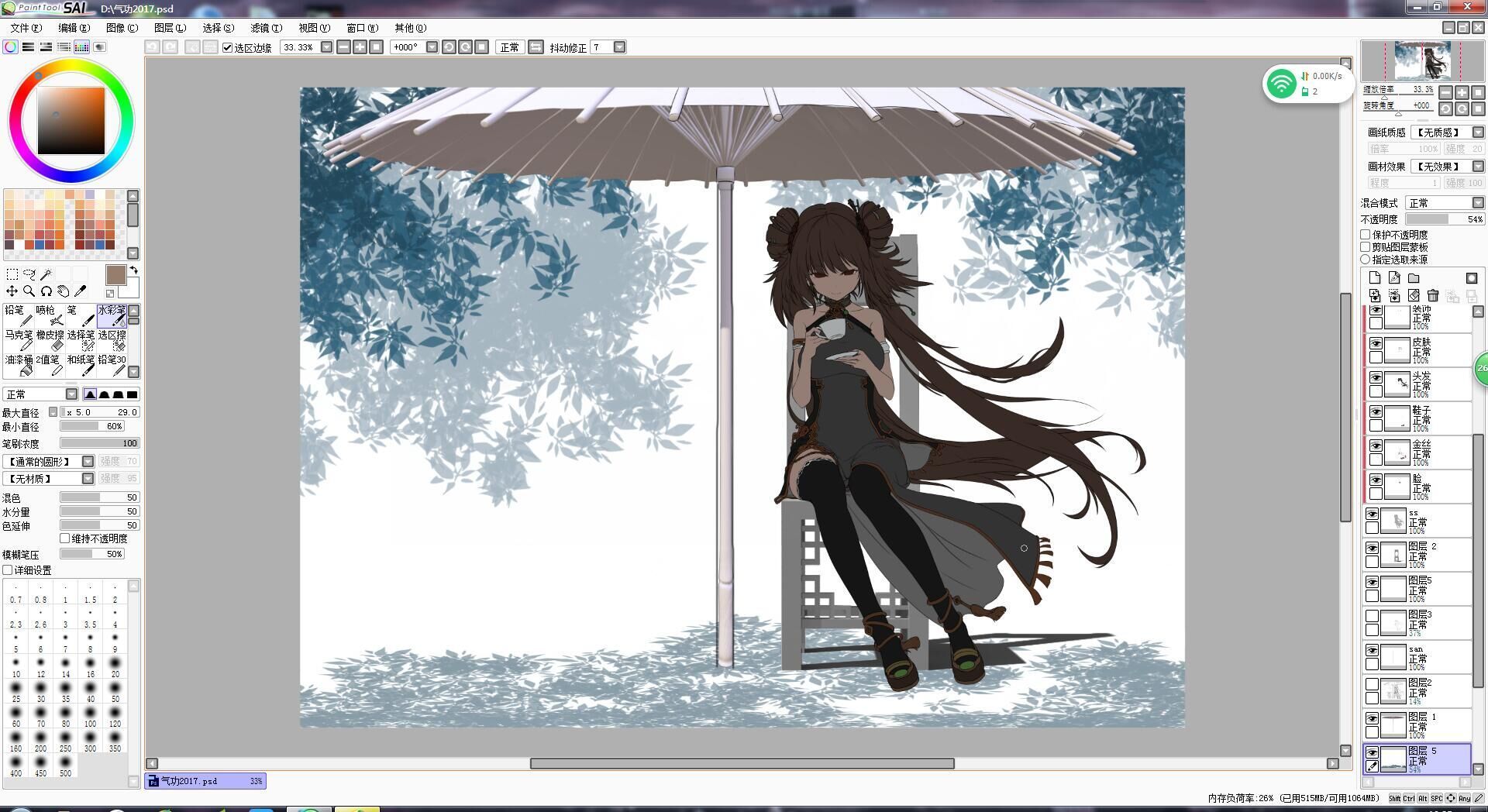Open the 文件 menu
Screen dimensions: 1488x812
coord(26,28)
